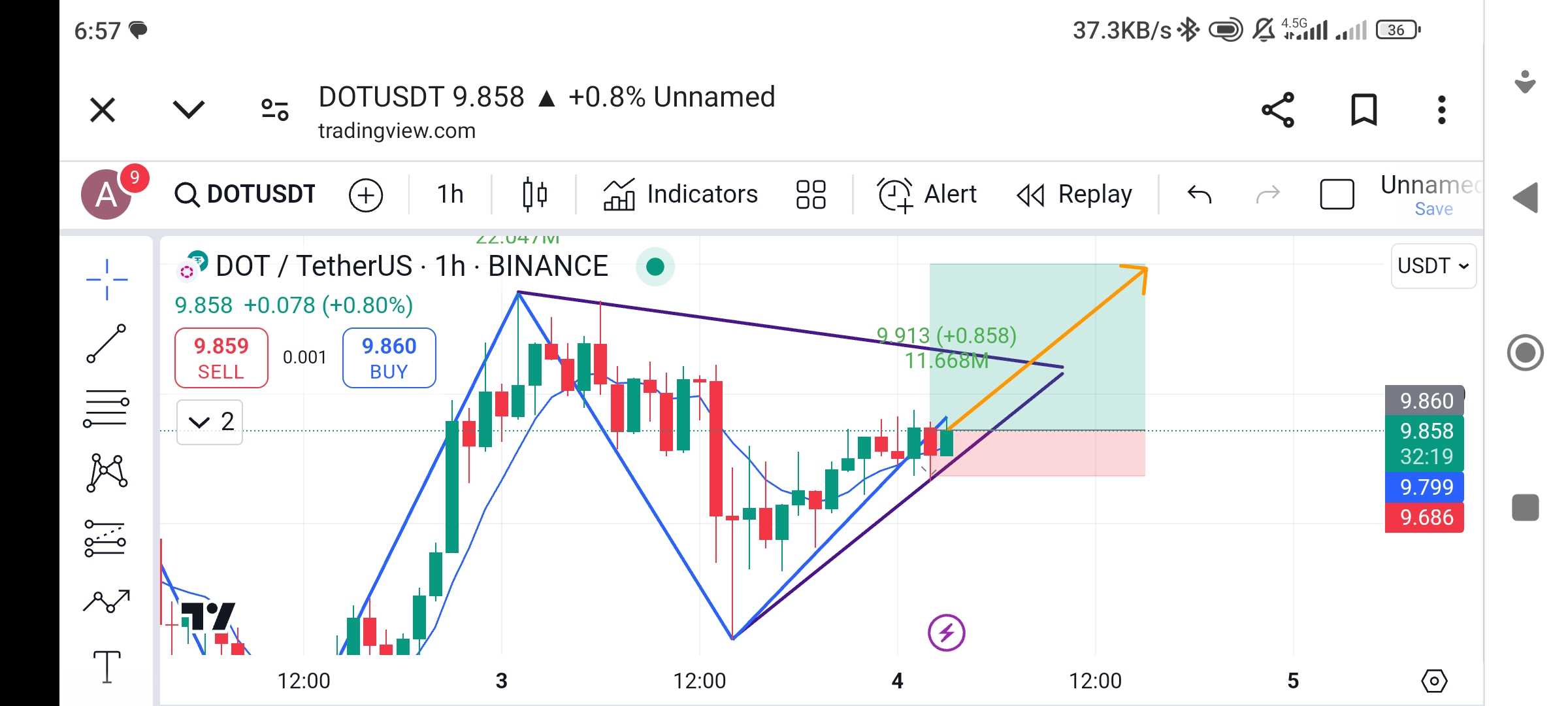Tap the system home circle button
This screenshot has height=706, width=1568.
tap(1526, 353)
